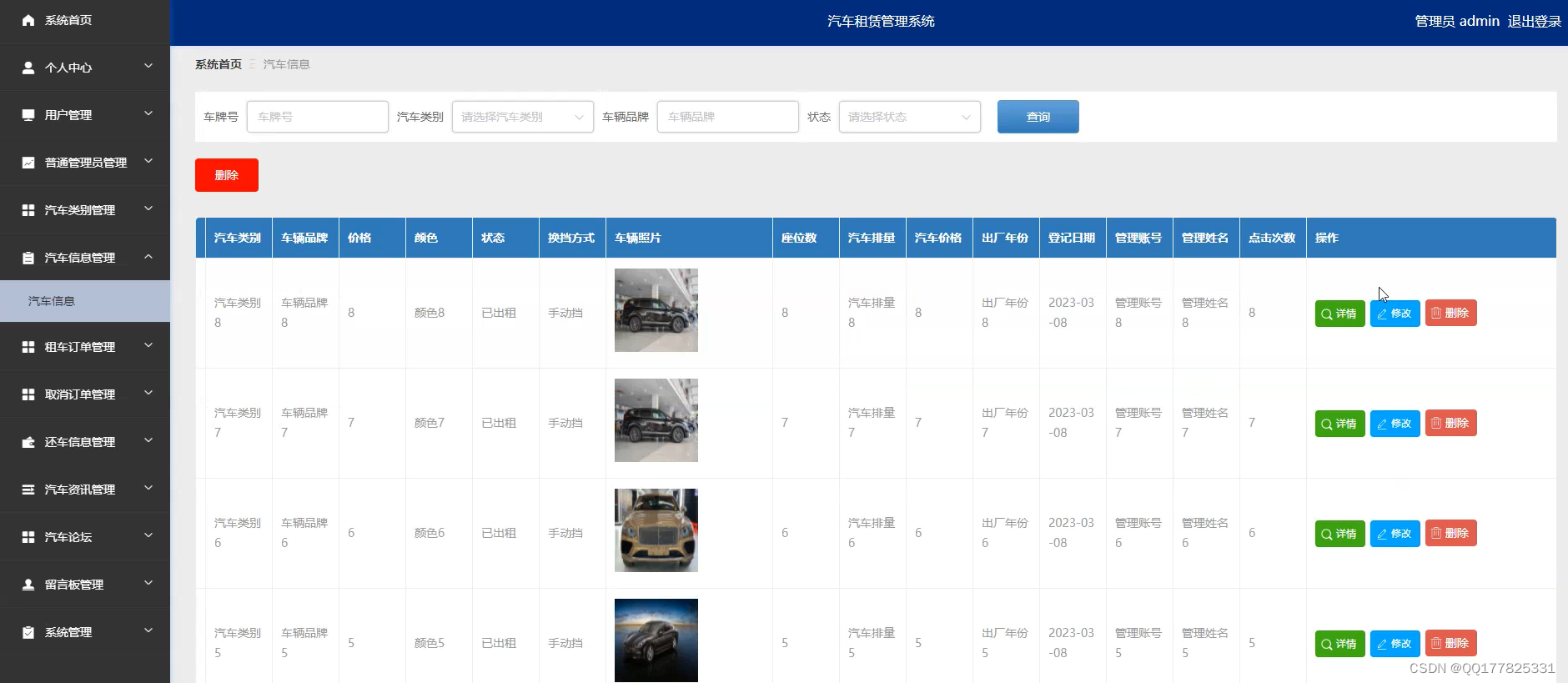
Task: Click the 点击次数 column header
Action: (1272, 238)
